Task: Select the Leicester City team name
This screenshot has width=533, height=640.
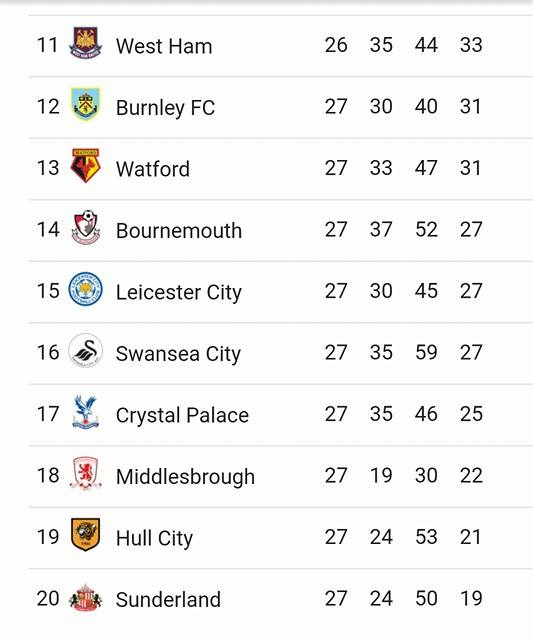Action: pos(179,293)
